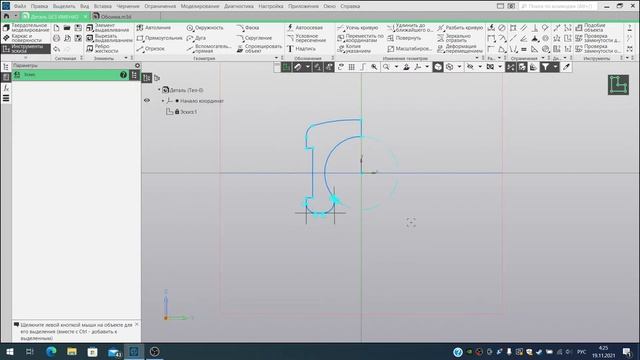Click the new document icon

pyautogui.click(x=56, y=27)
